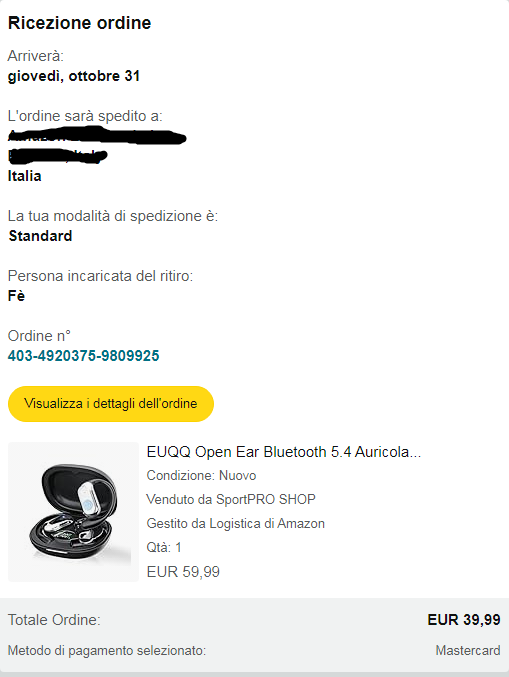
Task: Select the item price EUR 59,99
Action: [x=183, y=572]
